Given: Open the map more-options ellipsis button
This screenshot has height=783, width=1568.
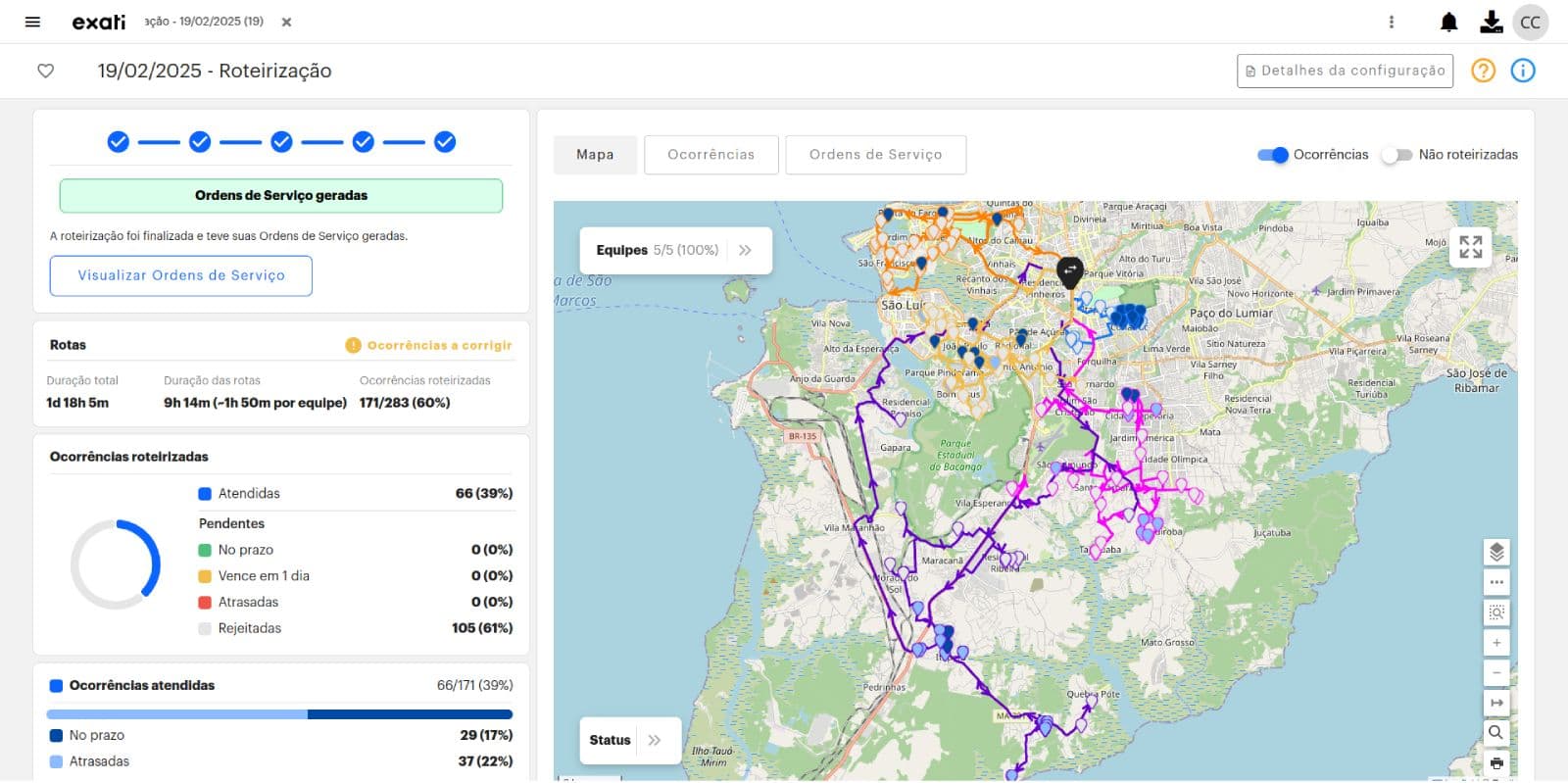Looking at the screenshot, I should pos(1496,582).
